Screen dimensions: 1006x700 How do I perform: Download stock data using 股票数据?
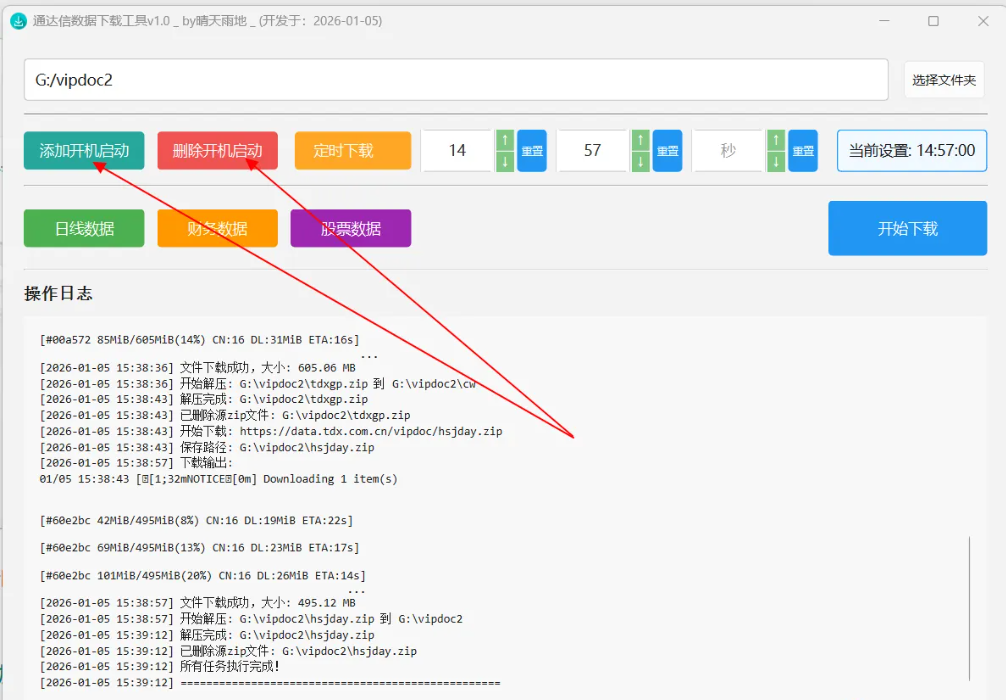tap(350, 228)
